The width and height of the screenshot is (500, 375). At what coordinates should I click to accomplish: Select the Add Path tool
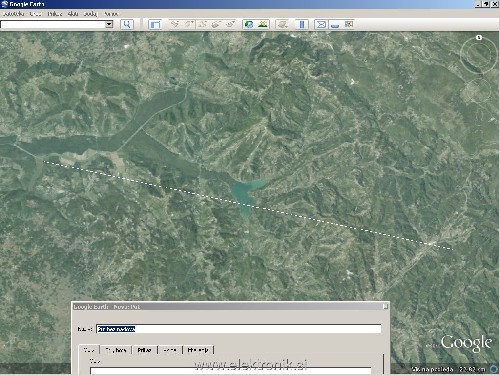pos(202,24)
